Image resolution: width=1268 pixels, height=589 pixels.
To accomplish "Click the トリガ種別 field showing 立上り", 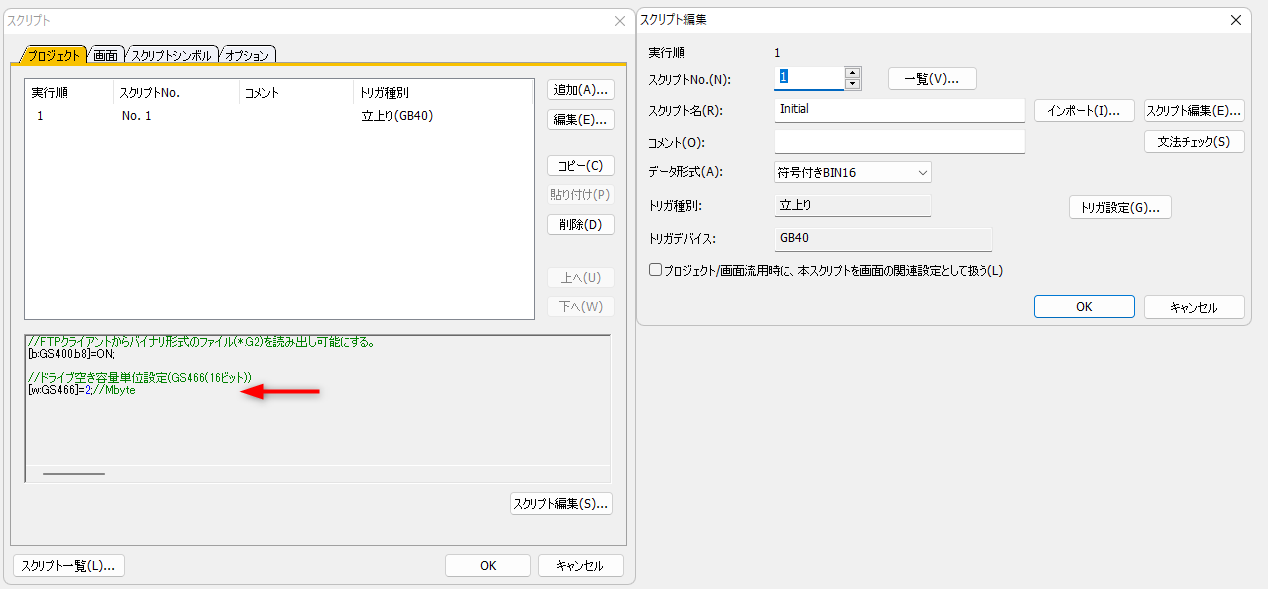I will 853,205.
